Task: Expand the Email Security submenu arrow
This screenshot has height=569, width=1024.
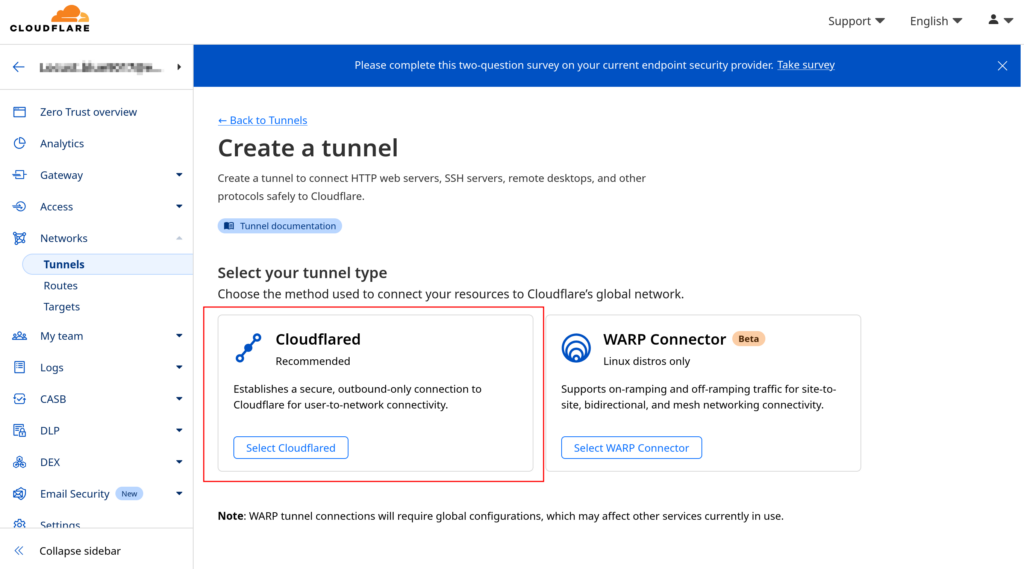Action: tap(179, 493)
